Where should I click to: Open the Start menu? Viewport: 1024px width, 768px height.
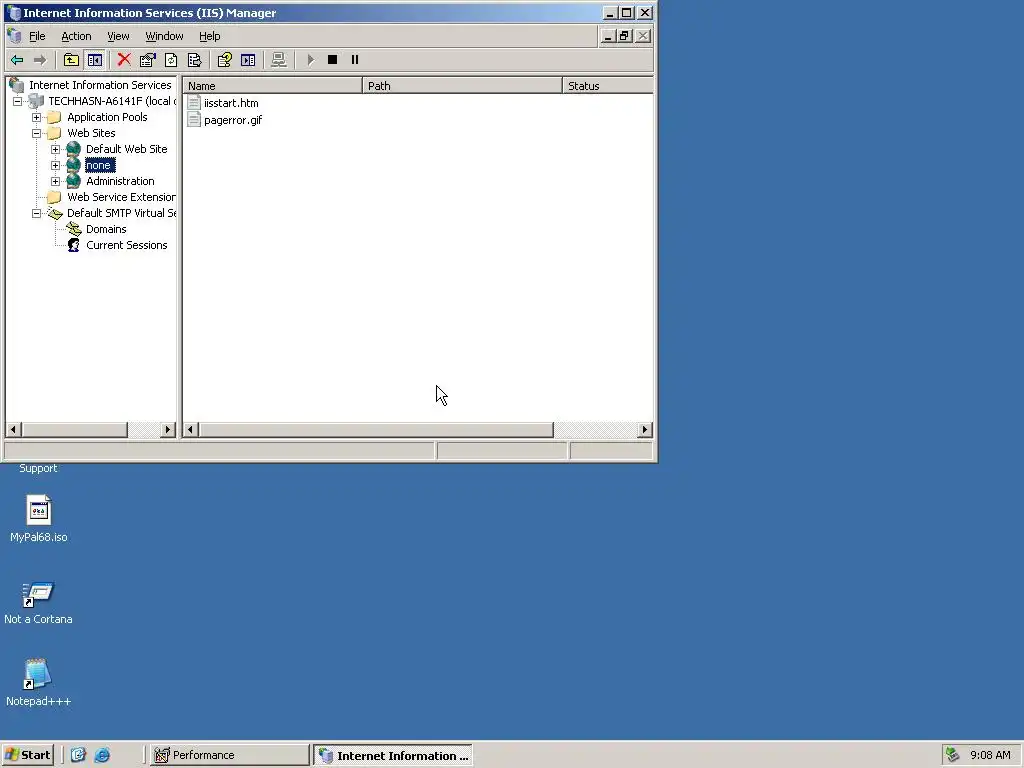pos(28,755)
